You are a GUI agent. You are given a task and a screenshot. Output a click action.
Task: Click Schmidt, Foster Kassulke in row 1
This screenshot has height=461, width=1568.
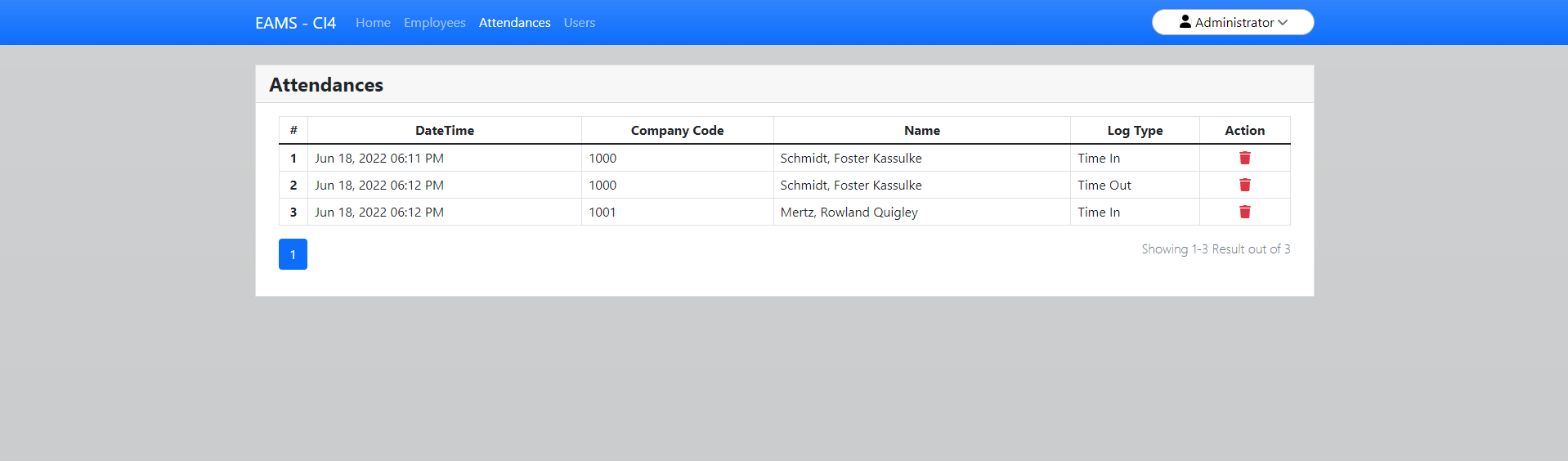coord(922,158)
